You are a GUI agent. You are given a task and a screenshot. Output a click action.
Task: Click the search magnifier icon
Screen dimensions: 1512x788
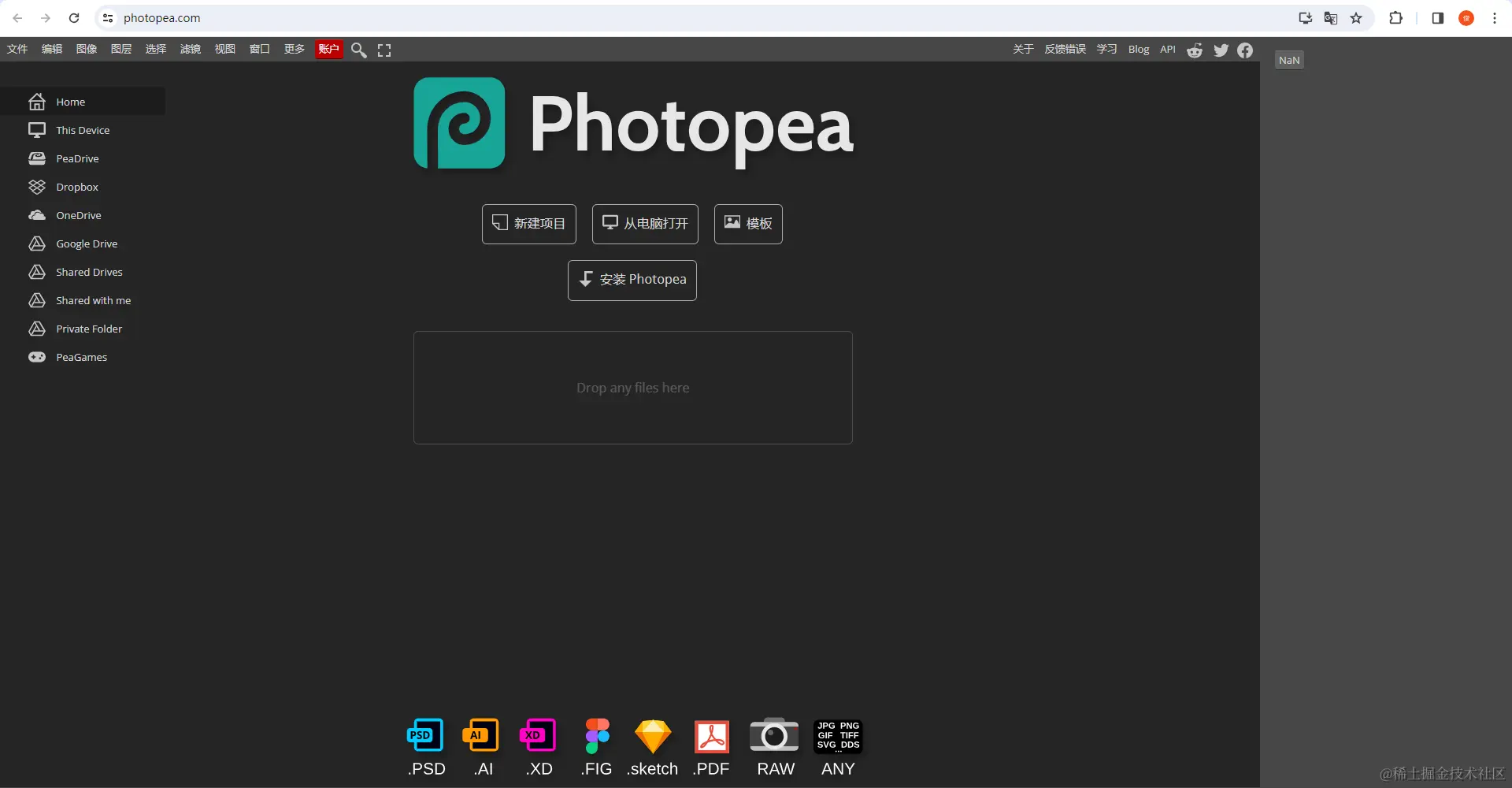tap(359, 50)
